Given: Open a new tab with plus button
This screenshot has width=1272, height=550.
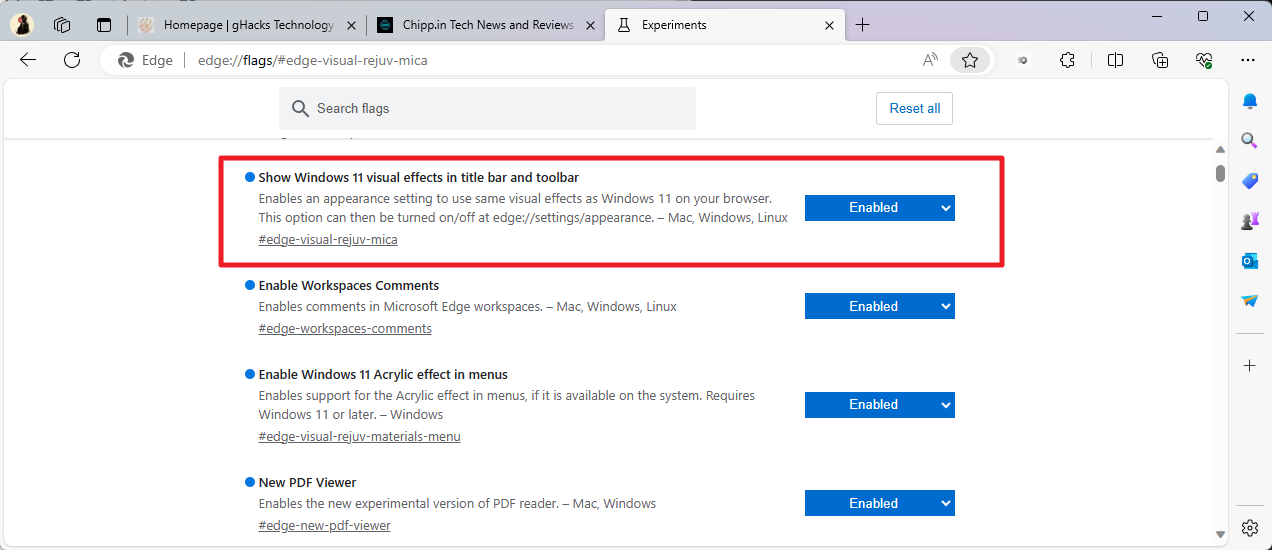Looking at the screenshot, I should (x=863, y=25).
